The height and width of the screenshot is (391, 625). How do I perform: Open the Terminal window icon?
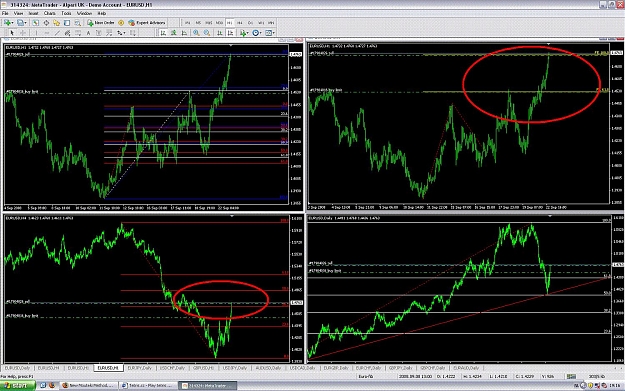click(x=67, y=23)
